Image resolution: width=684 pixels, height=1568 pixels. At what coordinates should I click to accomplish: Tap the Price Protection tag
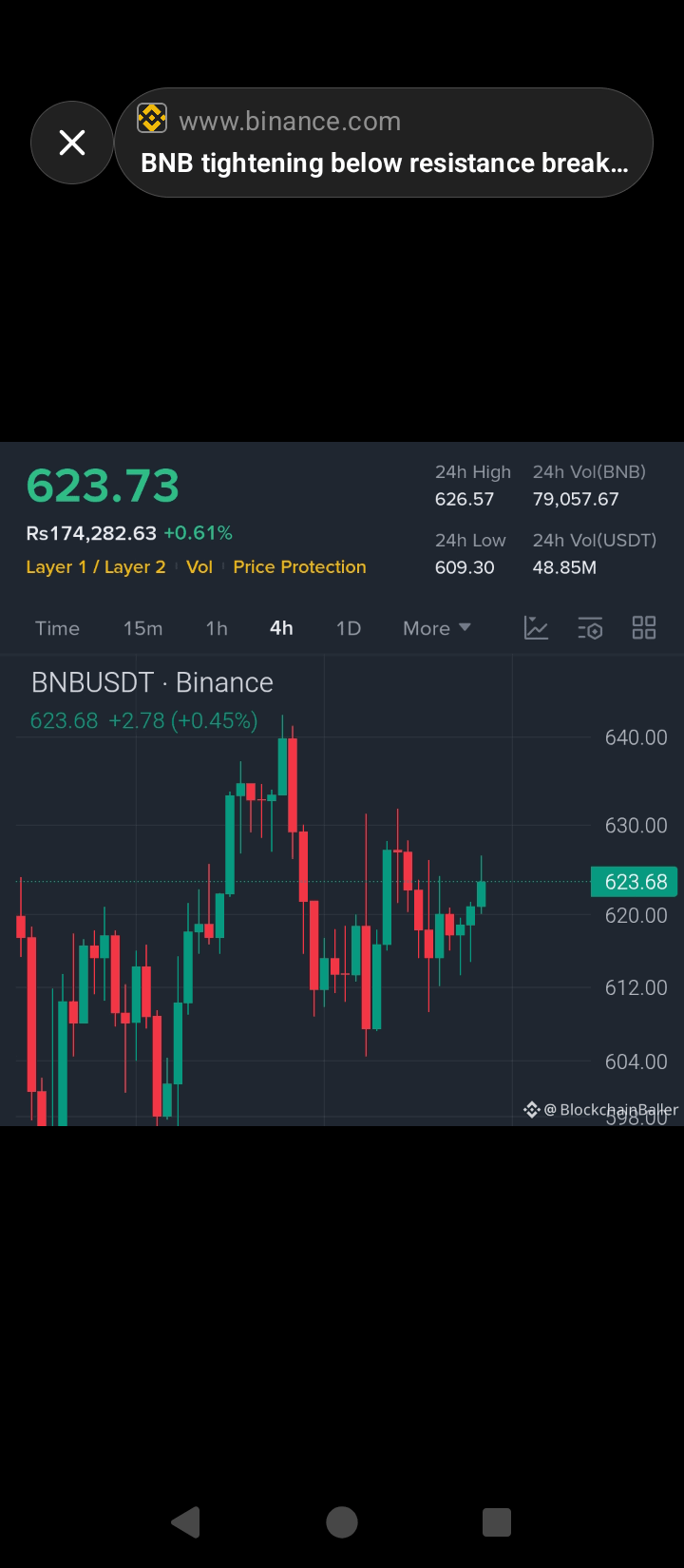(x=299, y=567)
